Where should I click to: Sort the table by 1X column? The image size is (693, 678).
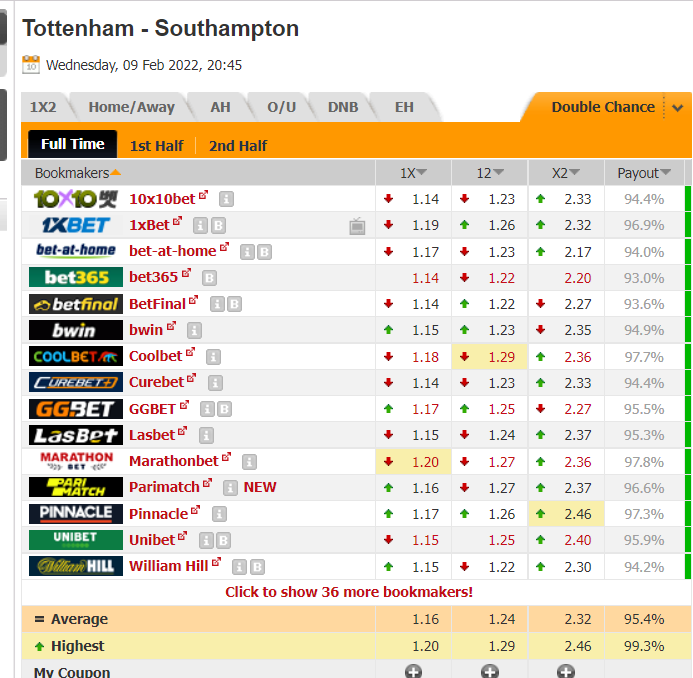(413, 173)
